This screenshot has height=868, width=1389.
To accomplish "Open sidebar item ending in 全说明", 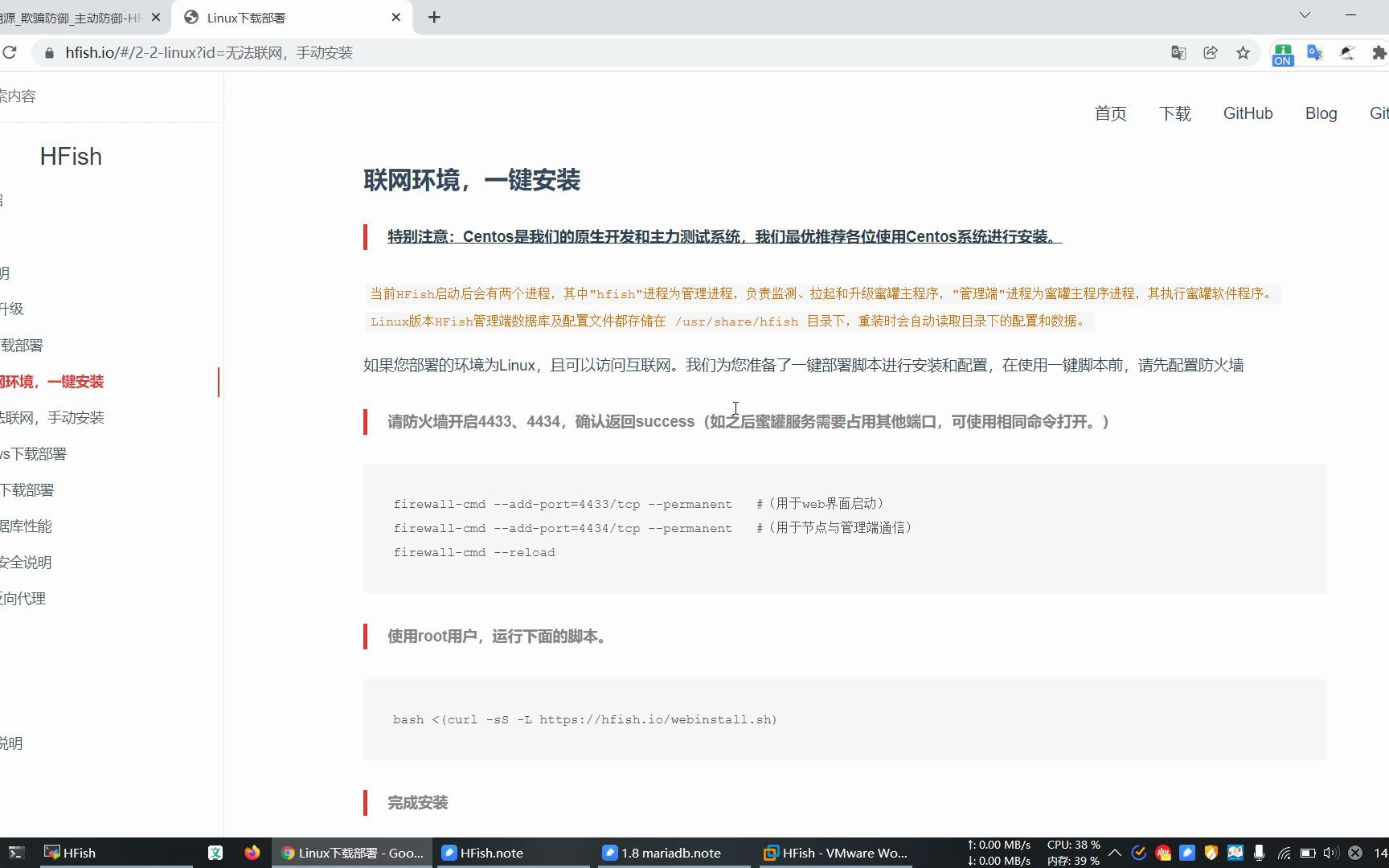I will [26, 563].
